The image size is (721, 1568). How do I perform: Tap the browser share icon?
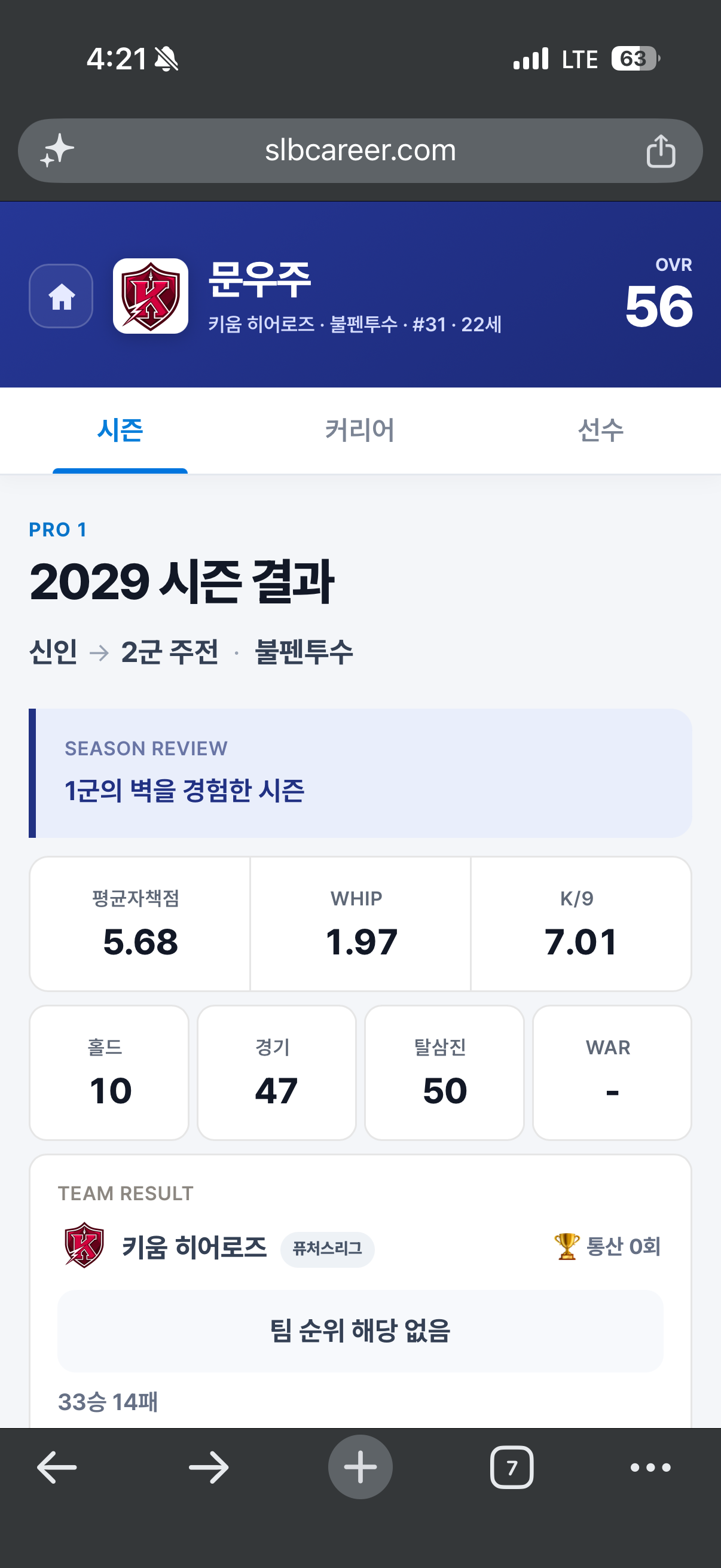pyautogui.click(x=661, y=151)
